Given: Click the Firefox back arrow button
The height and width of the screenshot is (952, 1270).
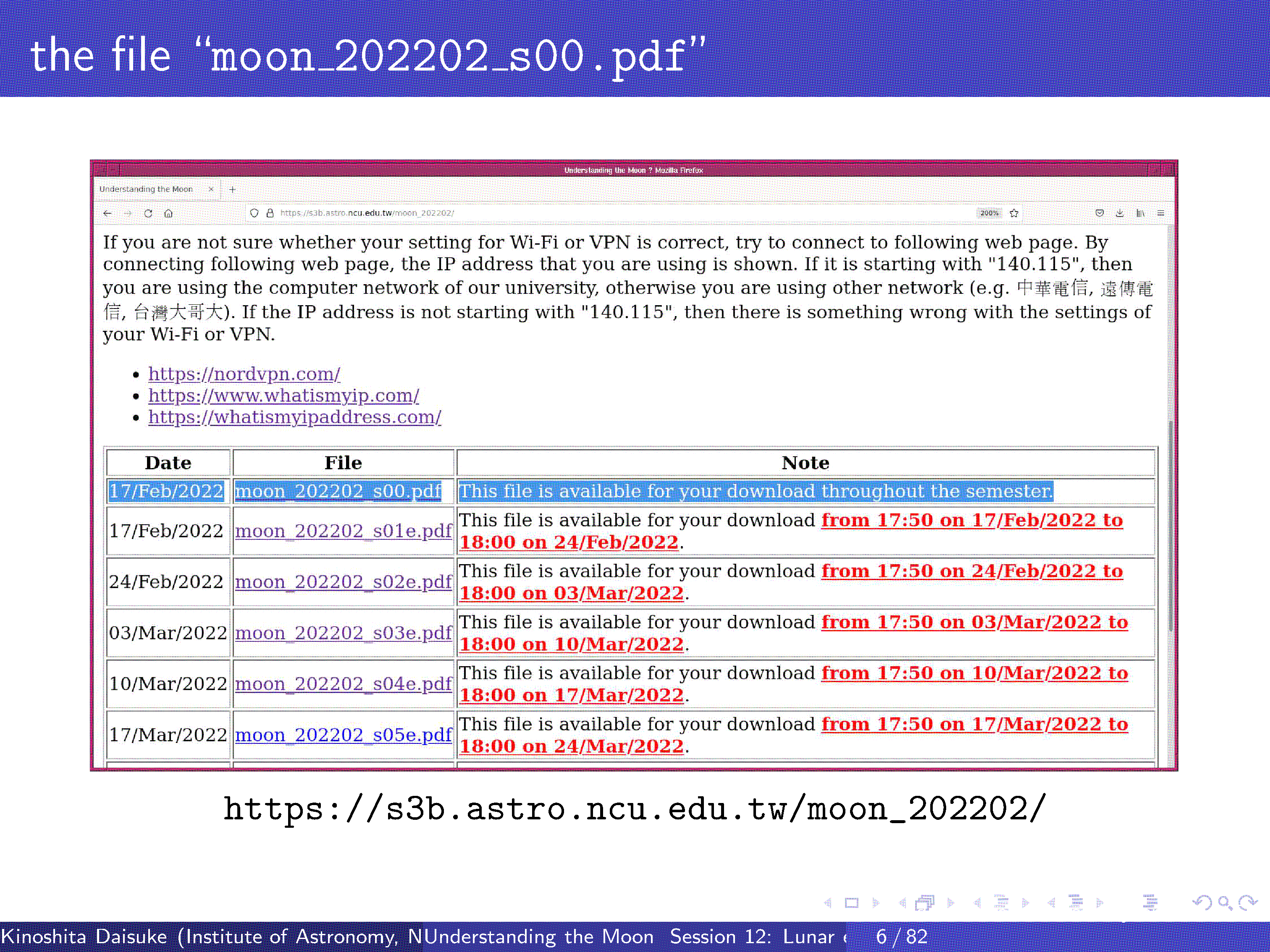Looking at the screenshot, I should point(108,213).
